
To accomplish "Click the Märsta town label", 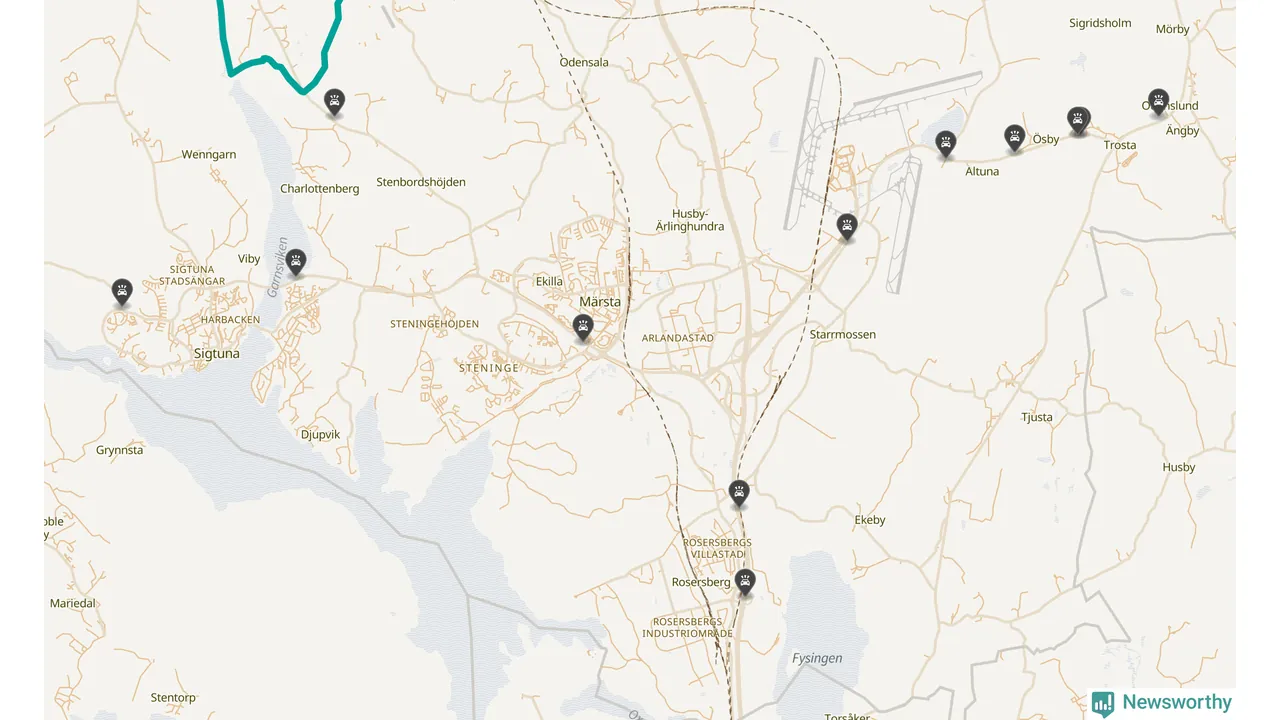I will (600, 301).
